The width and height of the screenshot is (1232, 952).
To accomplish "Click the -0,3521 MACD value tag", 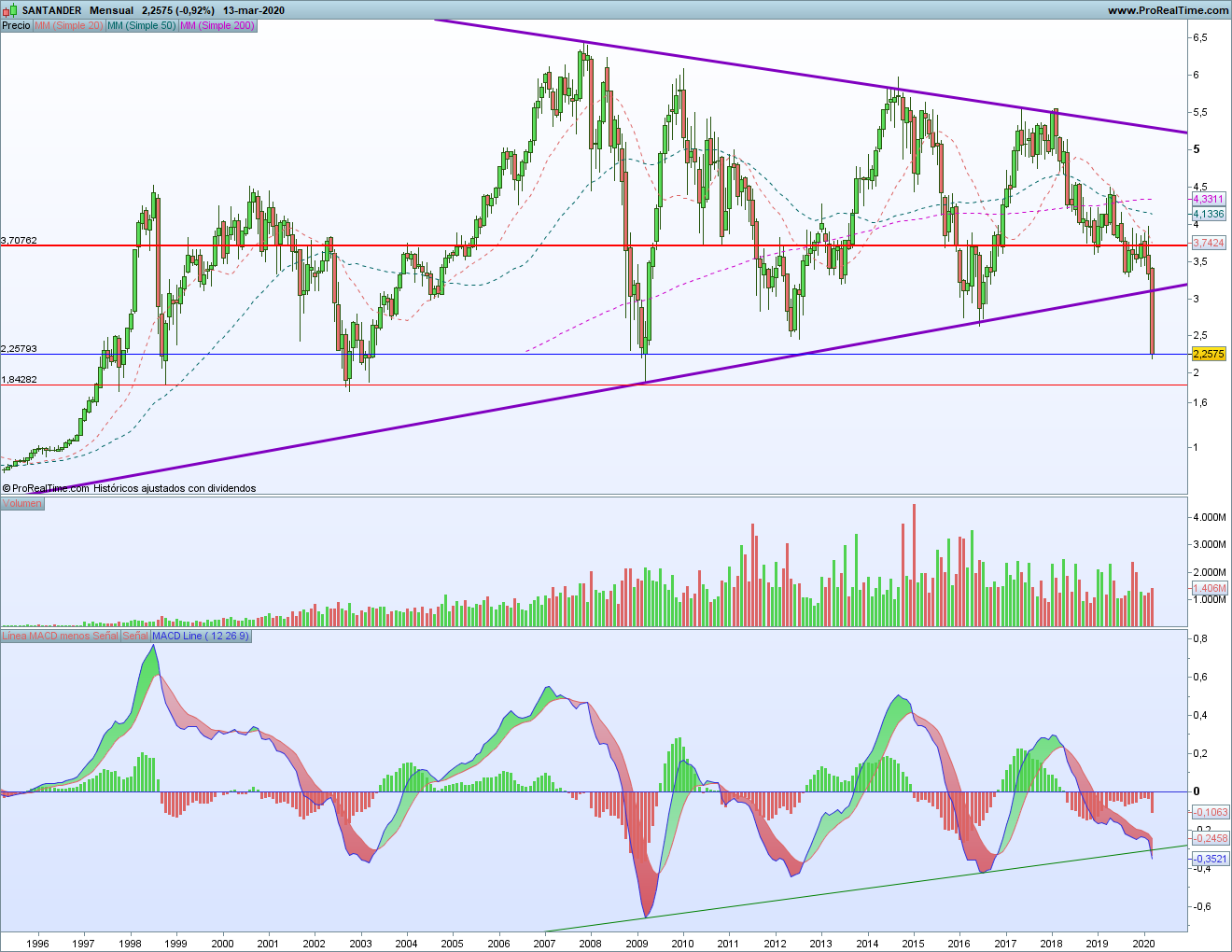I will (x=1211, y=859).
